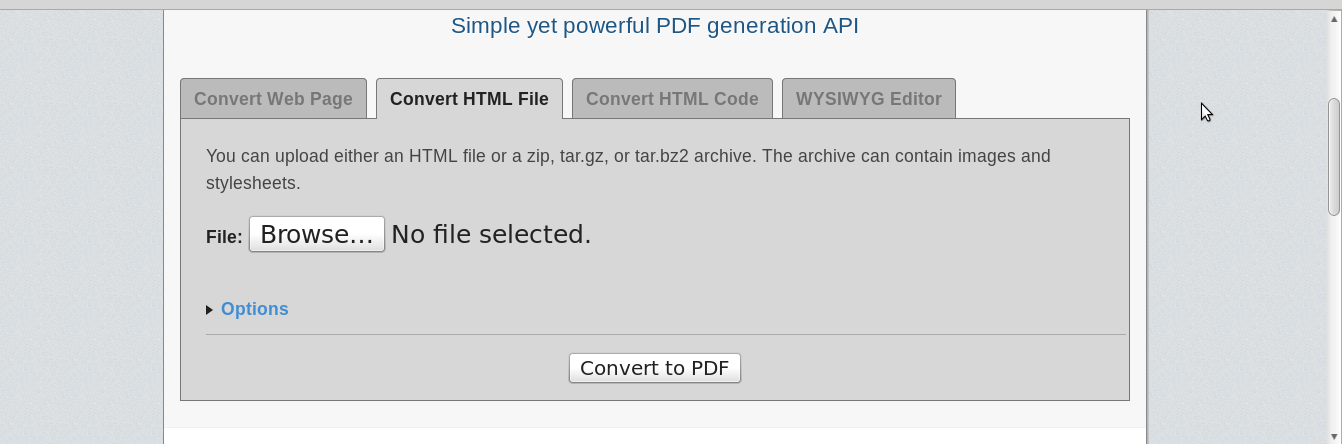Image resolution: width=1344 pixels, height=444 pixels.
Task: Click the Browse... file button
Action: [x=317, y=234]
